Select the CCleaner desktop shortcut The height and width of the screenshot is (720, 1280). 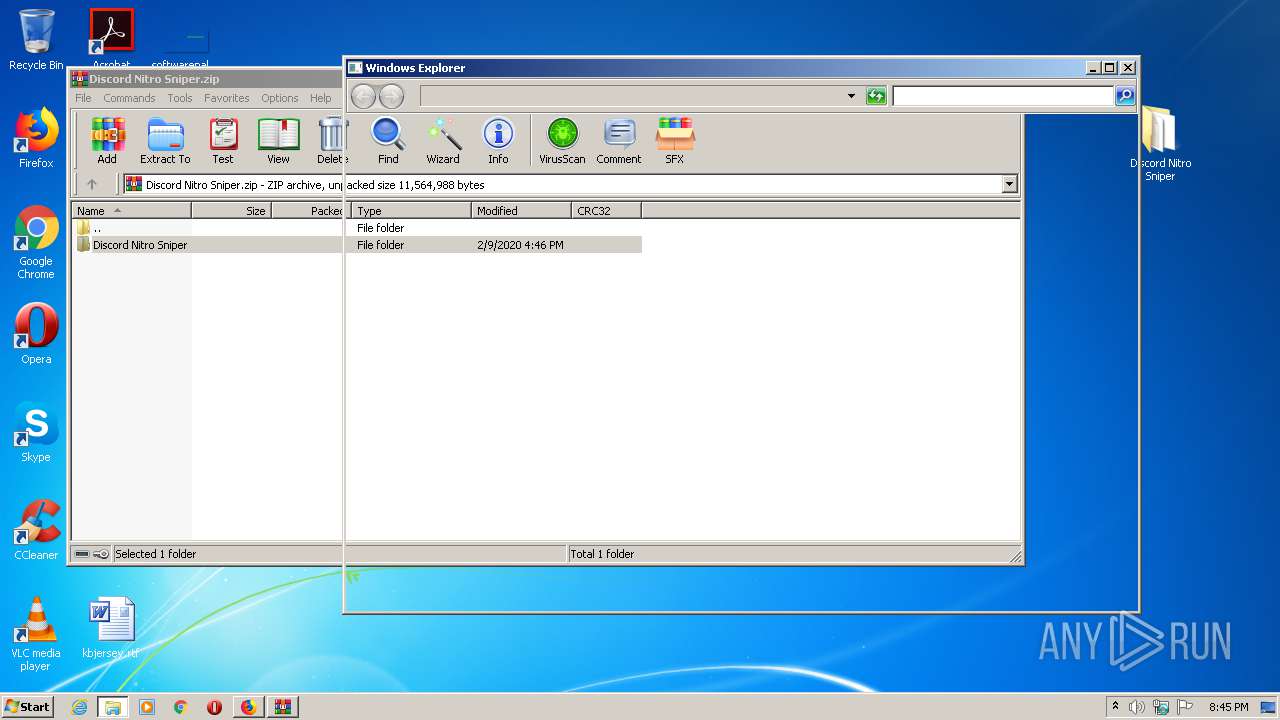[36, 530]
